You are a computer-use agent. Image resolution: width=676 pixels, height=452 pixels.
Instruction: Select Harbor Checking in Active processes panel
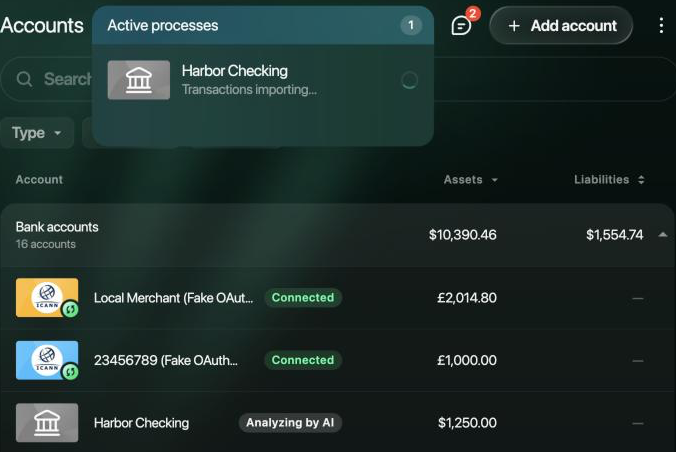(x=263, y=80)
